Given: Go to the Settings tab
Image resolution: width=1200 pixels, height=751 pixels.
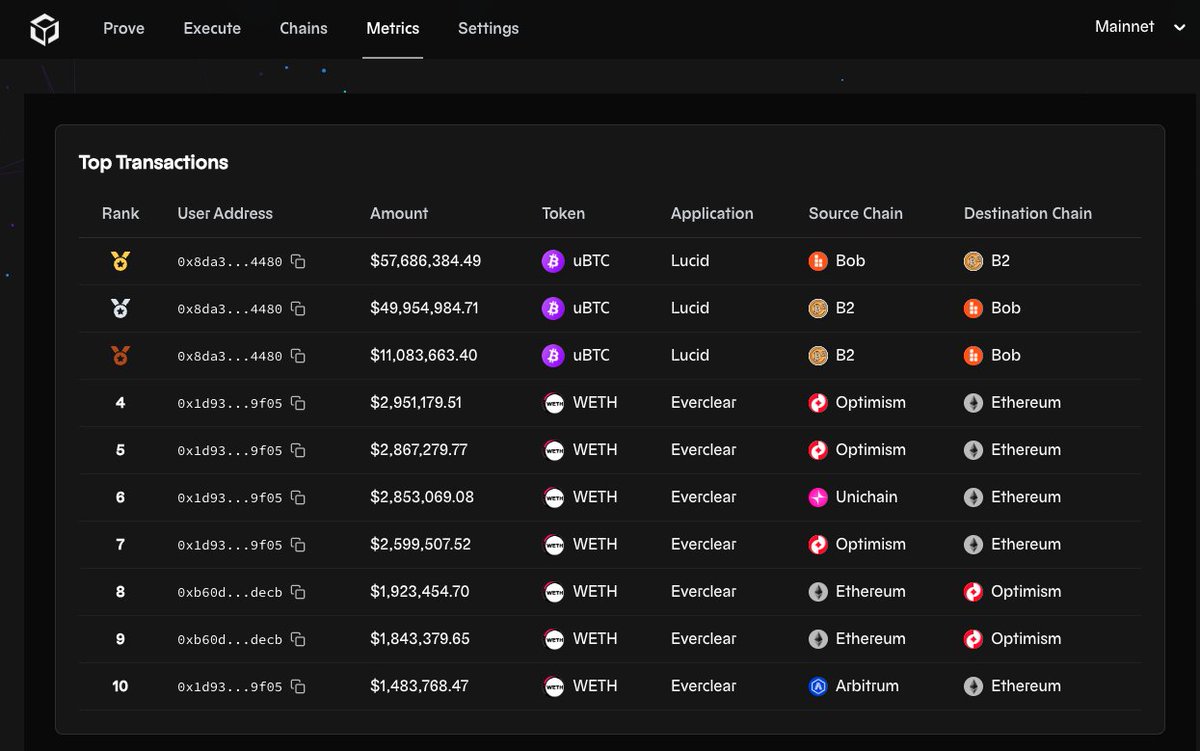Looking at the screenshot, I should click(488, 28).
